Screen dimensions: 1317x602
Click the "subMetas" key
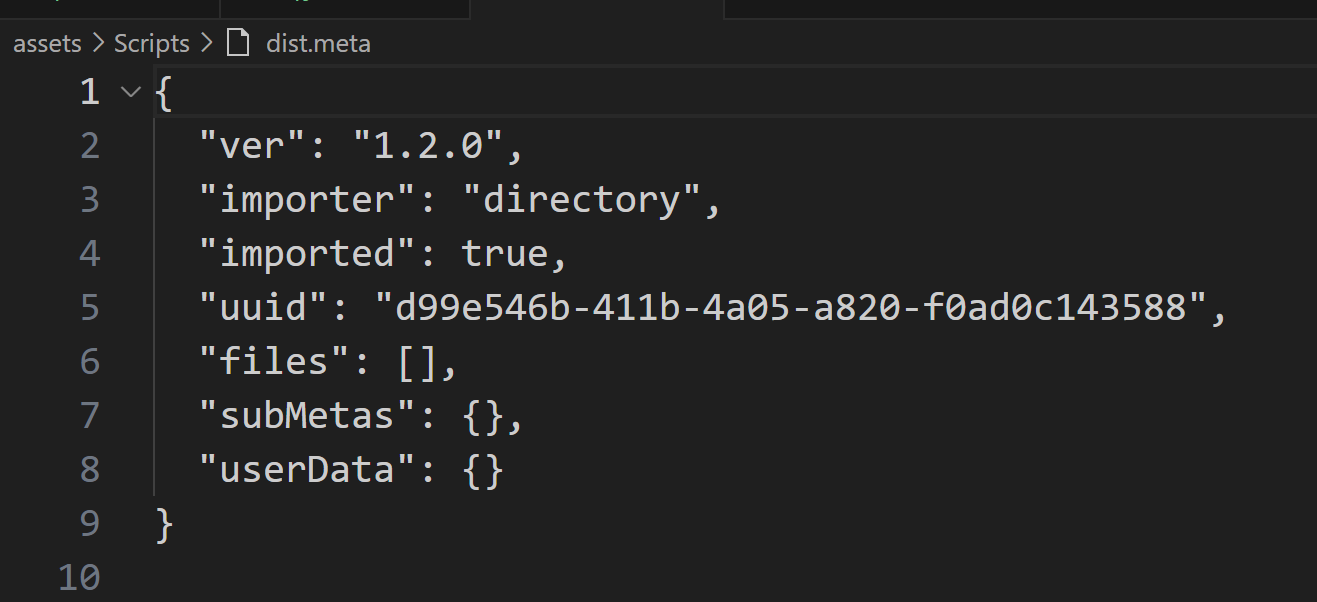(308, 415)
